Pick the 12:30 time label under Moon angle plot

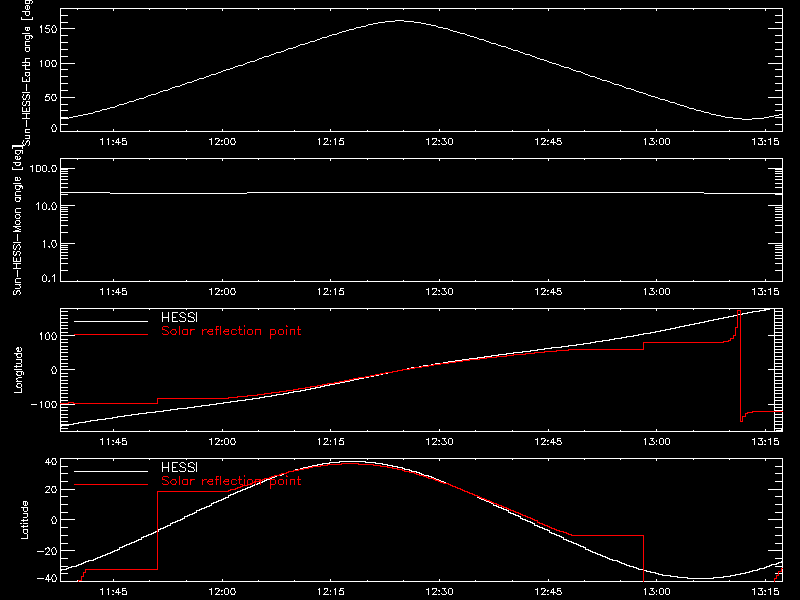(x=439, y=291)
